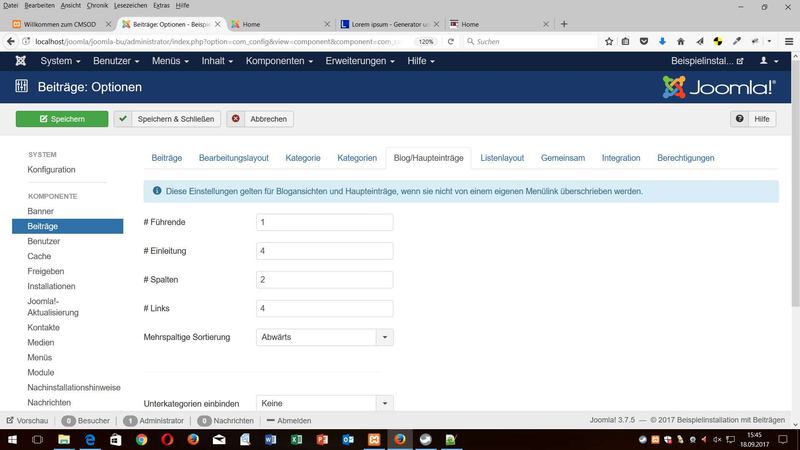
Task: Open Word from the taskbar
Action: 270,439
